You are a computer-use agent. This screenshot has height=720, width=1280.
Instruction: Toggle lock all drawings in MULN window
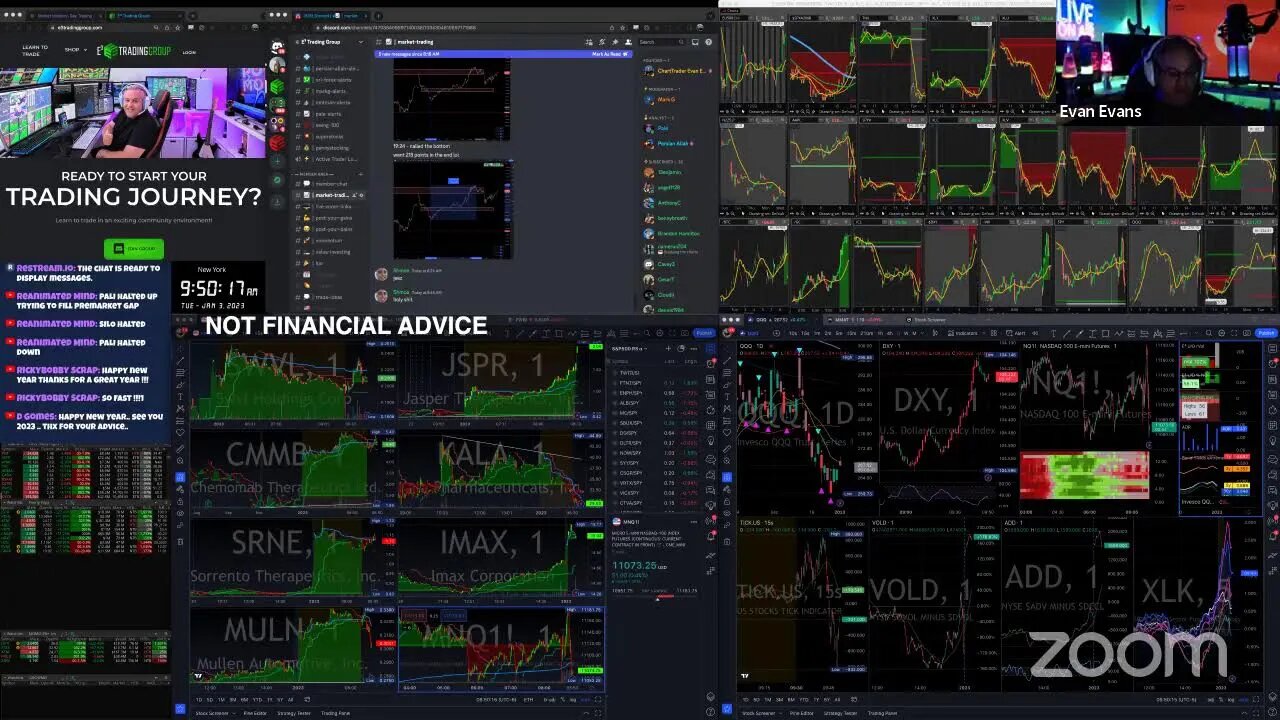point(180,502)
